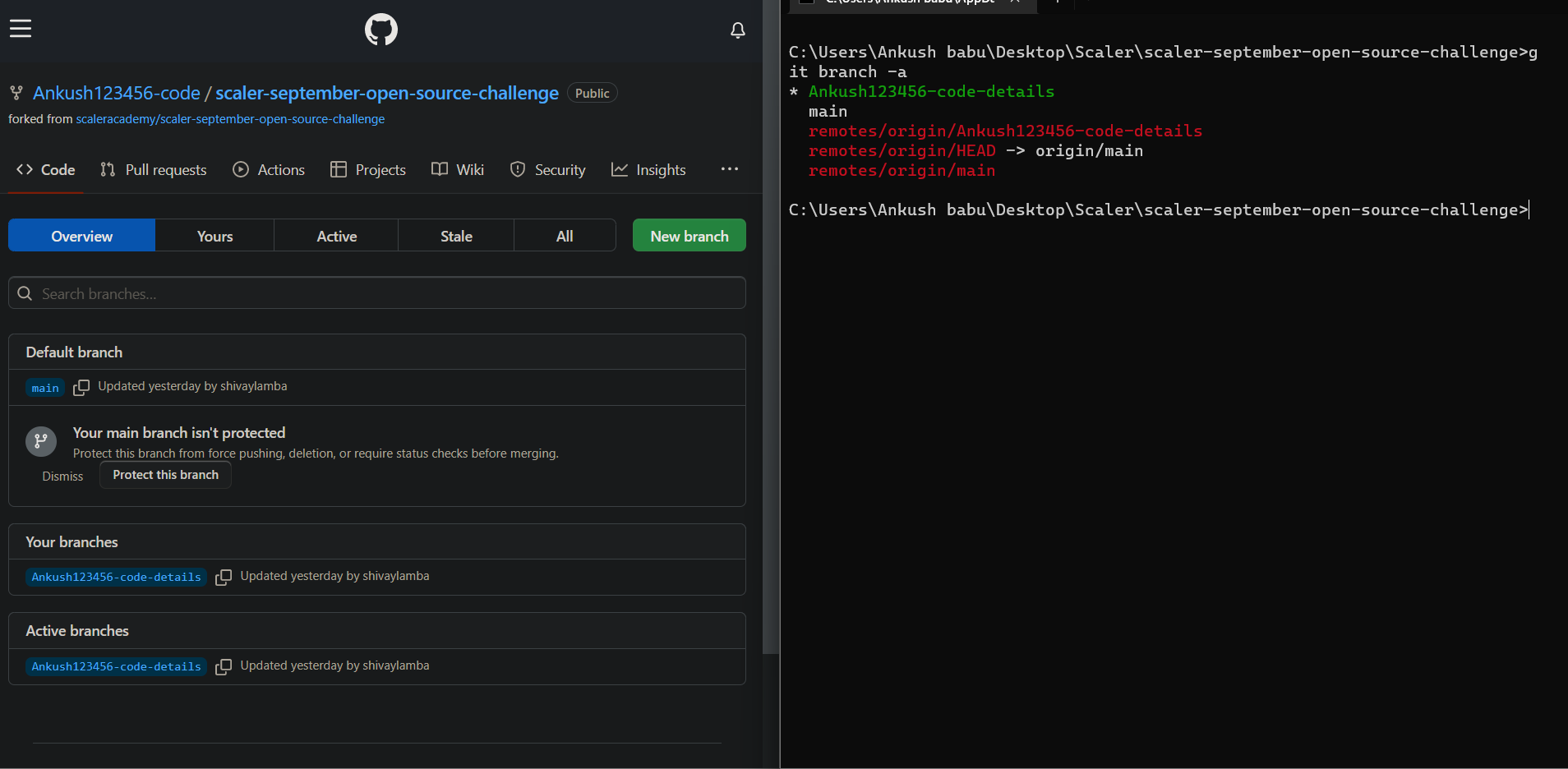Image resolution: width=1568 pixels, height=769 pixels.
Task: Copy the main branch name
Action: point(82,387)
